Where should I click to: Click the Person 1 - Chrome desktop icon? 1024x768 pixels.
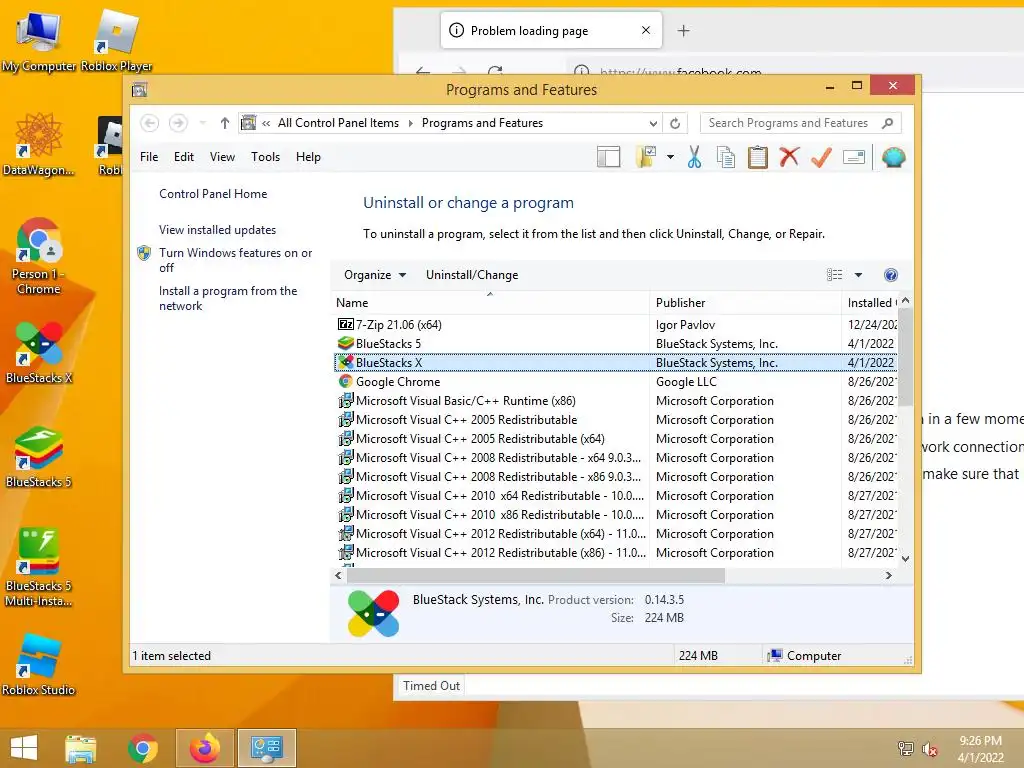click(x=39, y=256)
